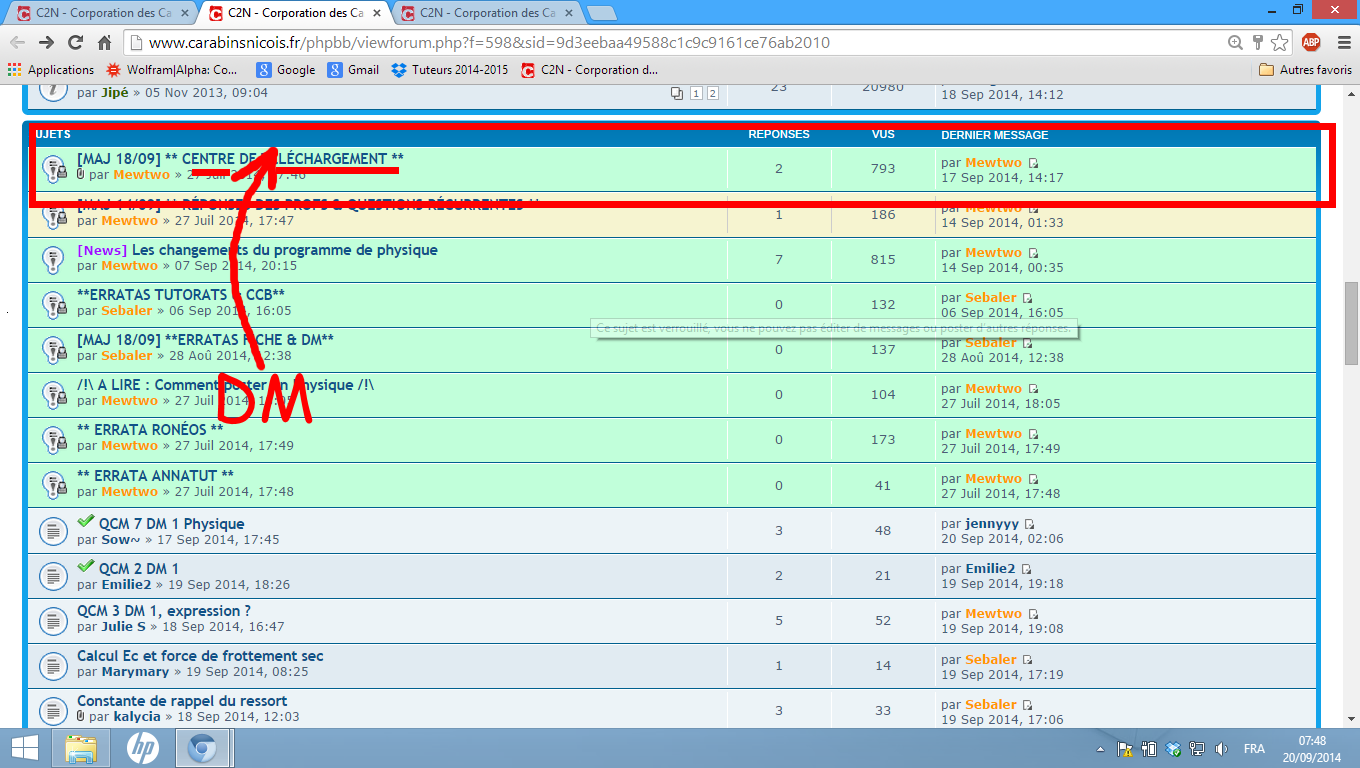Open the Wolfram|Alpha bookmark
1360x768 pixels.
pyautogui.click(x=171, y=70)
